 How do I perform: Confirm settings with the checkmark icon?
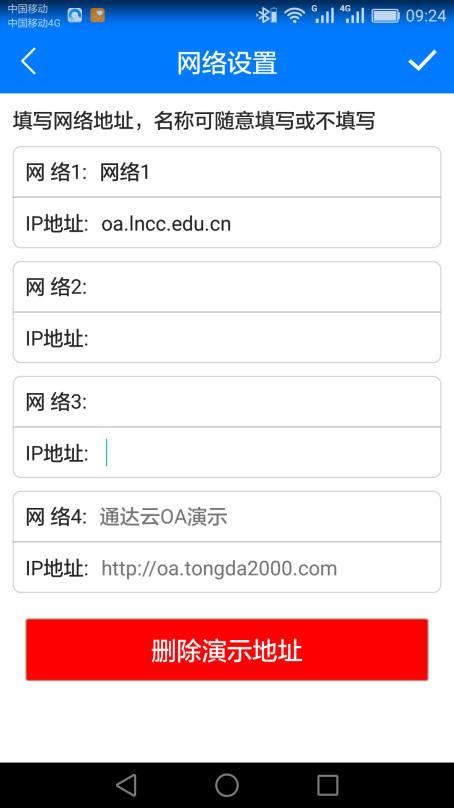click(422, 61)
